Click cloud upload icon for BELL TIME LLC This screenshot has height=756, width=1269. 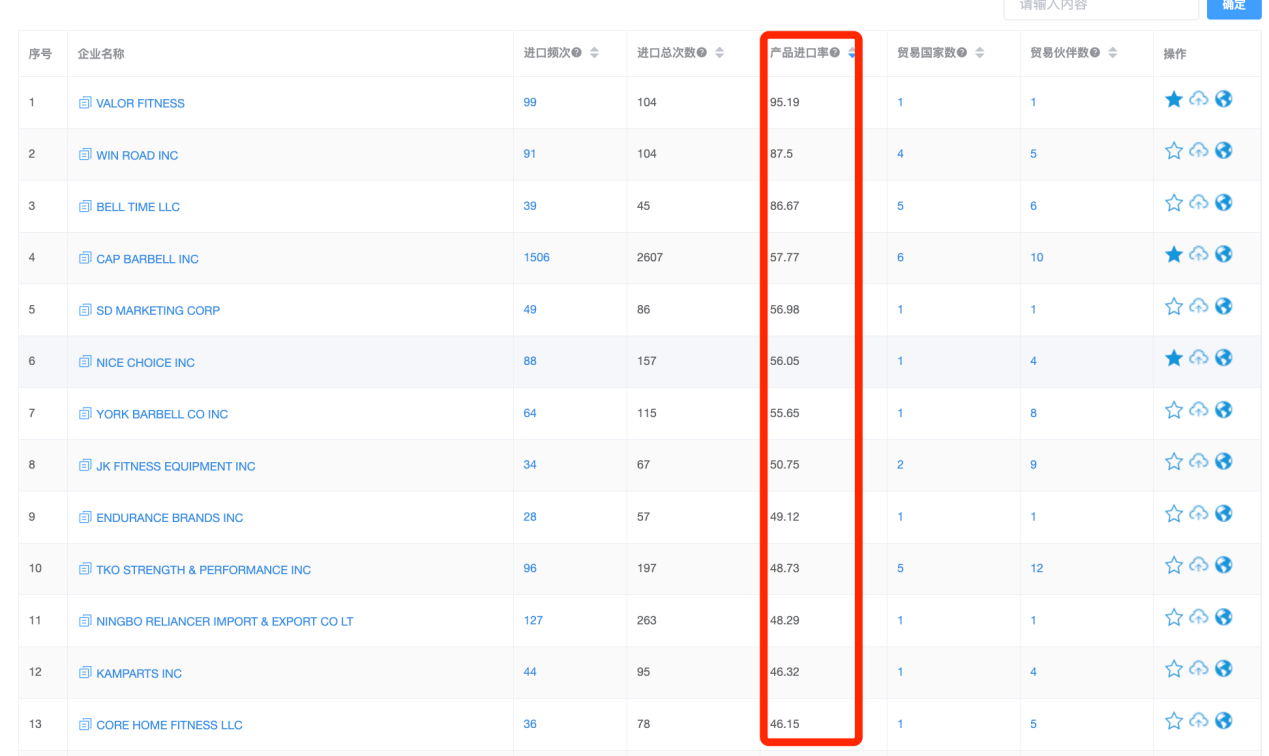coord(1199,203)
